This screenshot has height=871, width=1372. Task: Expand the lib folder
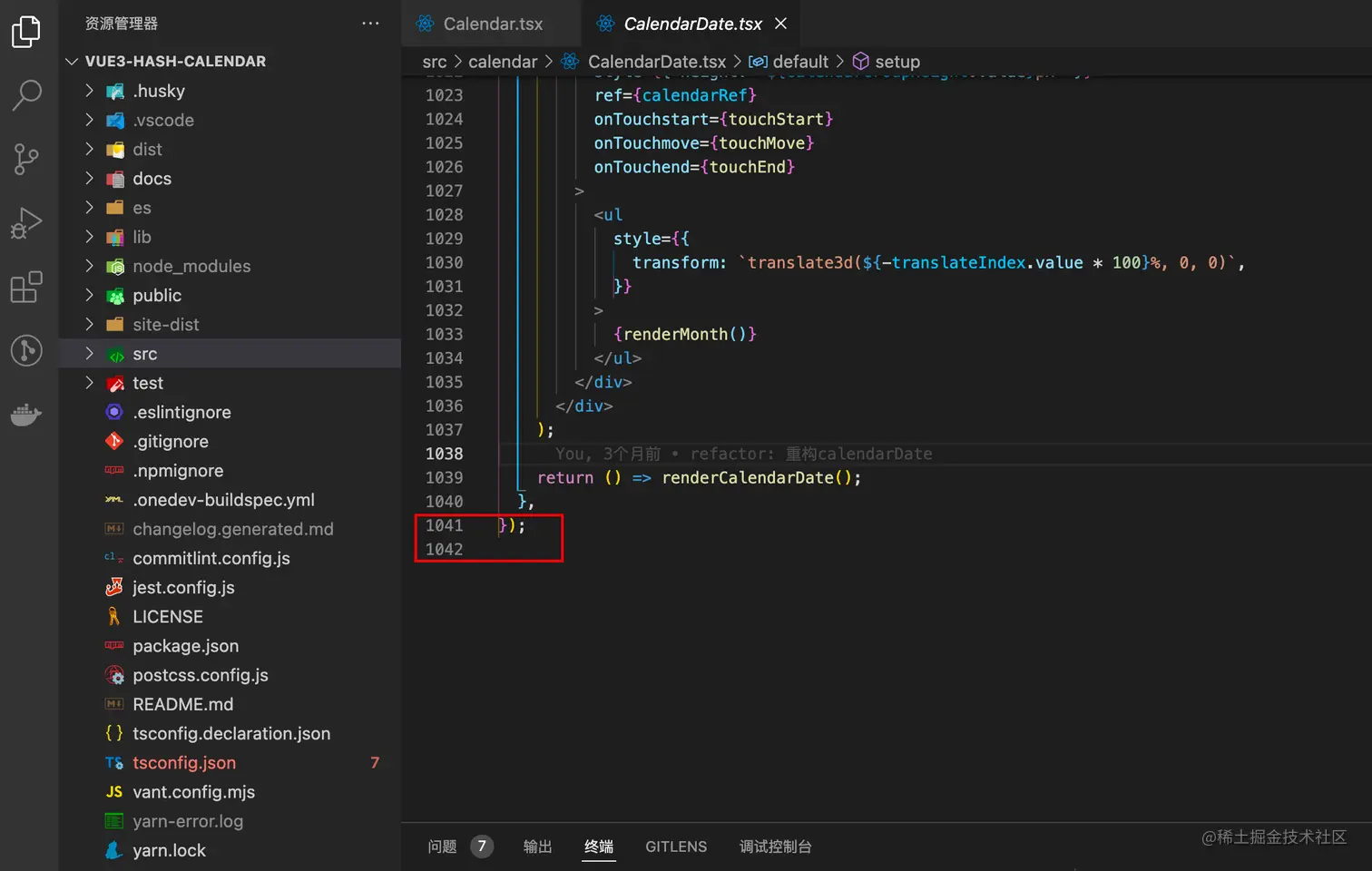230,237
